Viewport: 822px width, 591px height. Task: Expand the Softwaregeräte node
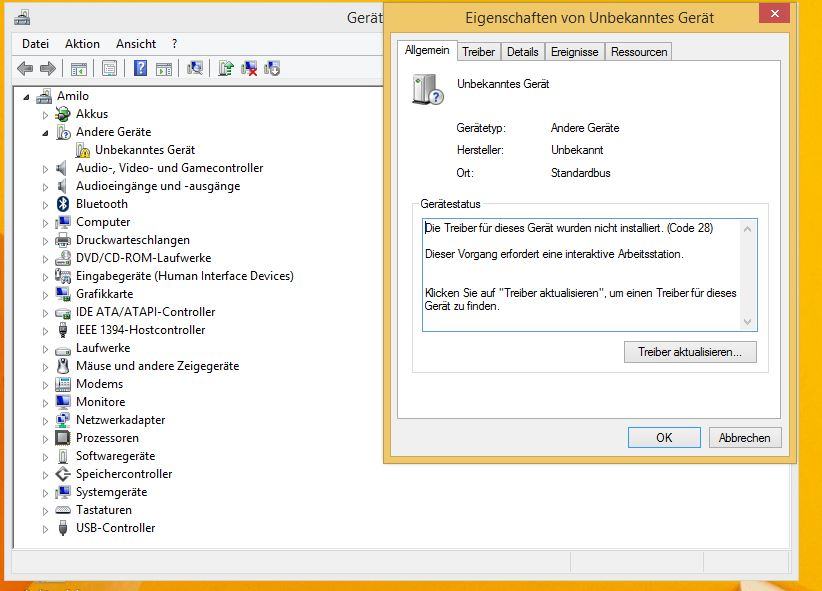tap(45, 457)
